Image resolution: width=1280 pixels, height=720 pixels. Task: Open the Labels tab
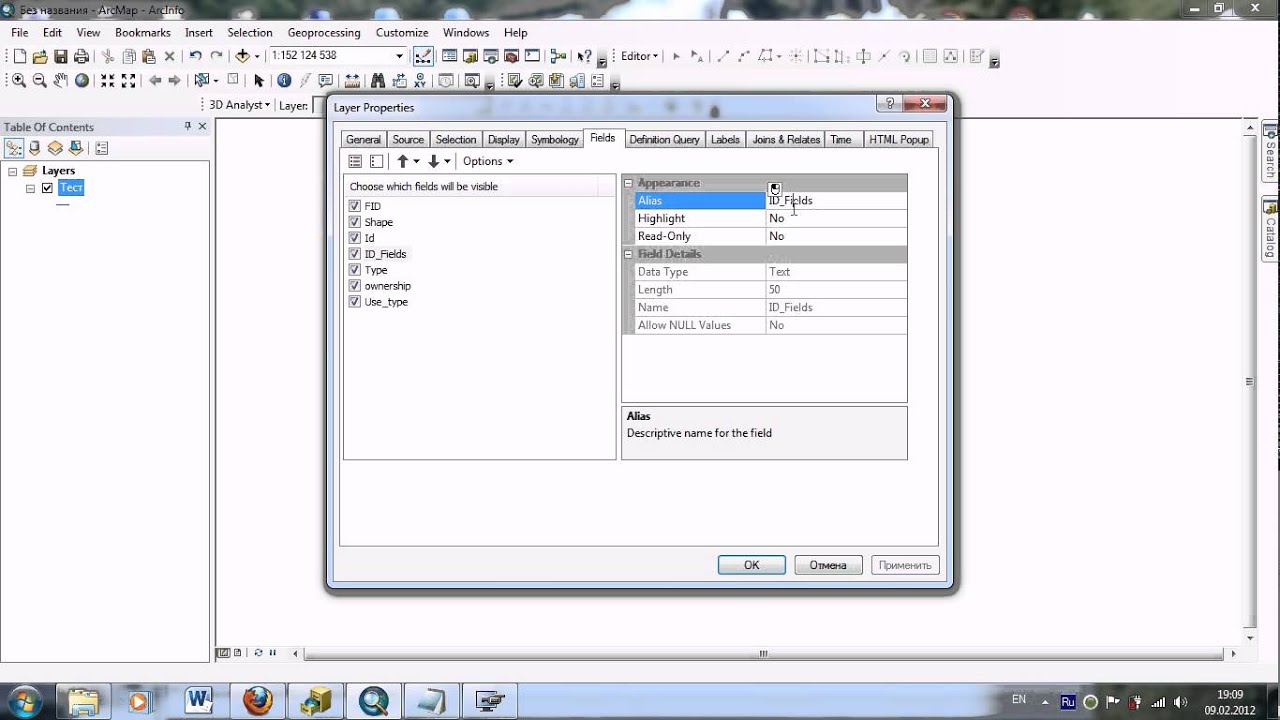(x=725, y=140)
